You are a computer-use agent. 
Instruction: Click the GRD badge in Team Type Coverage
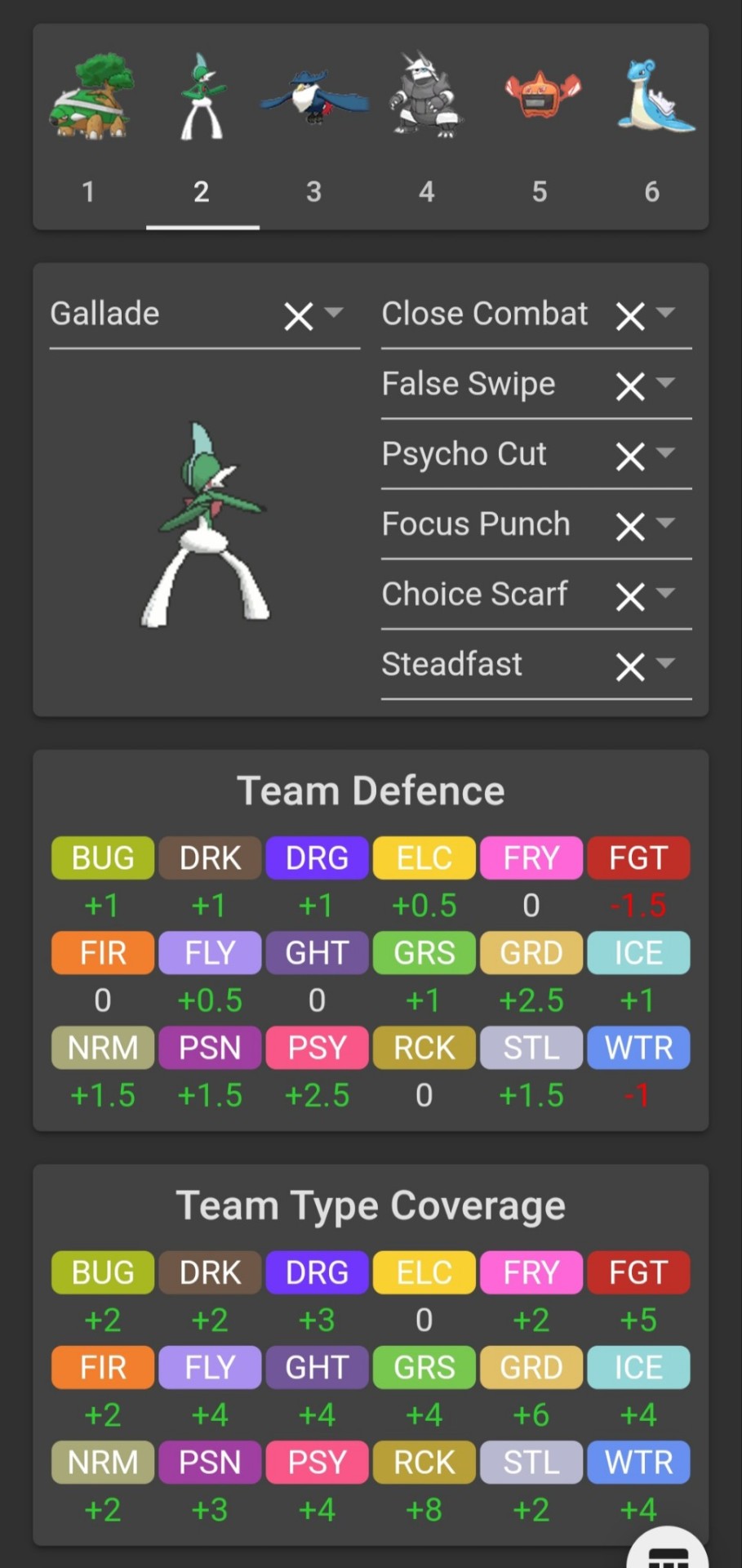point(531,1367)
